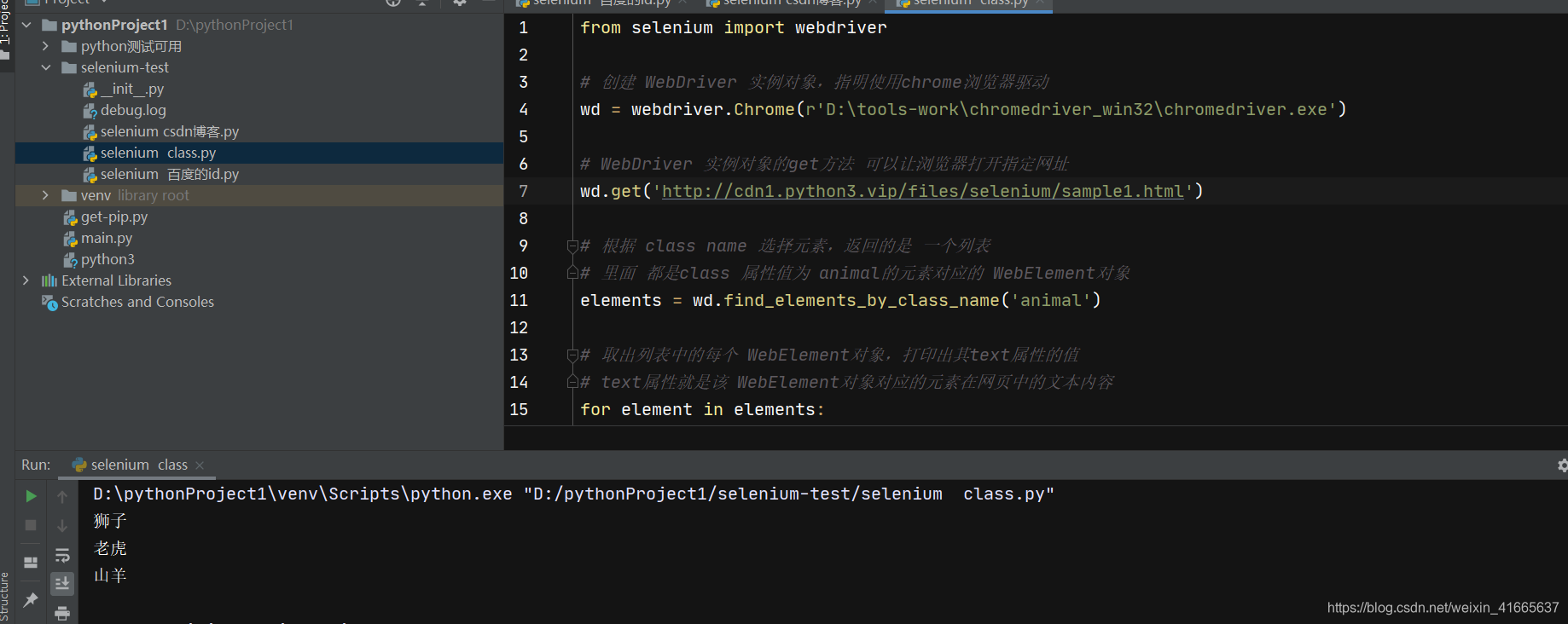Click line number 15 in gutter
The height and width of the screenshot is (624, 1568).
(x=519, y=409)
